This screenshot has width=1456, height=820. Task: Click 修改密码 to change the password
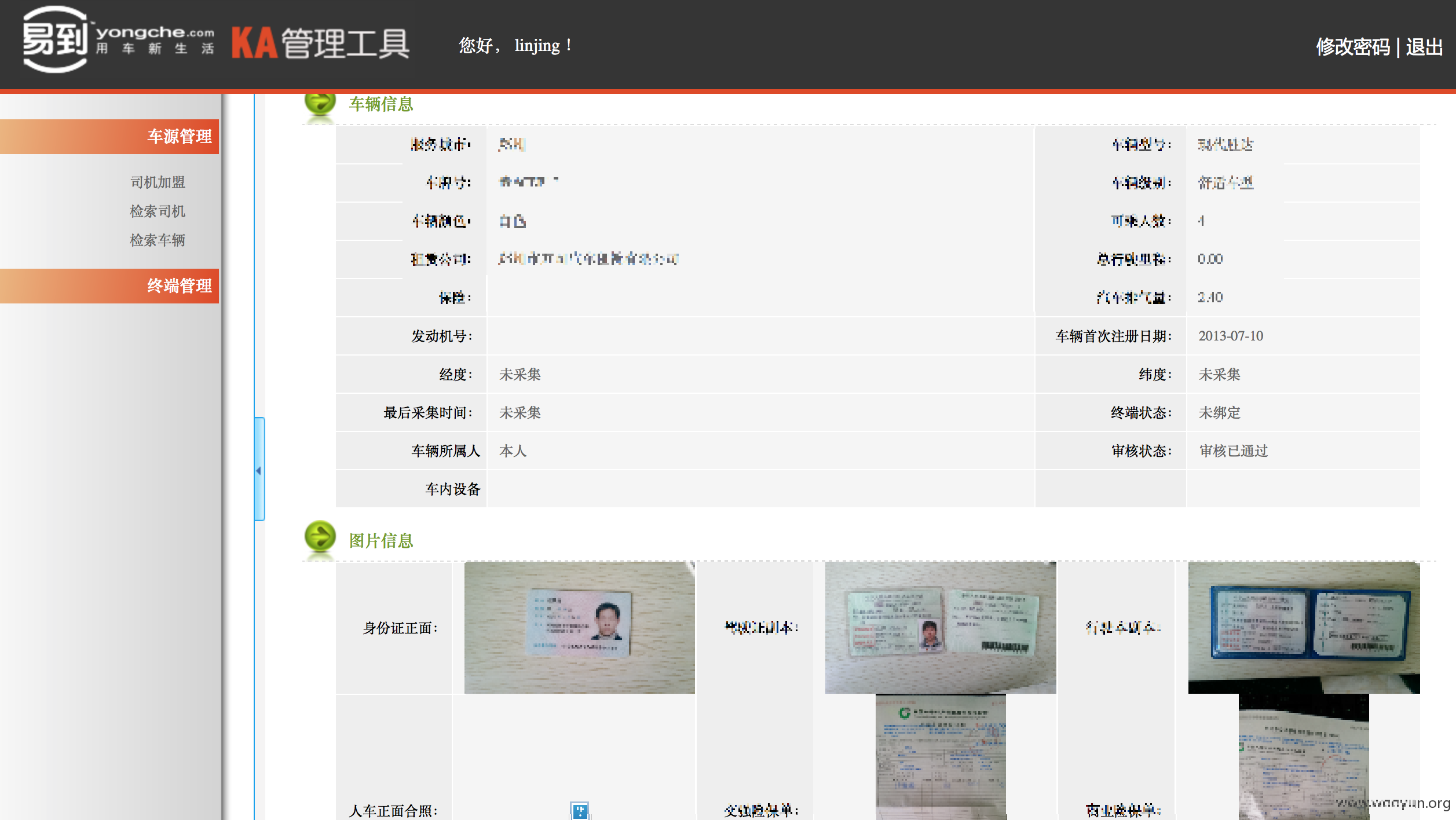tap(1353, 46)
